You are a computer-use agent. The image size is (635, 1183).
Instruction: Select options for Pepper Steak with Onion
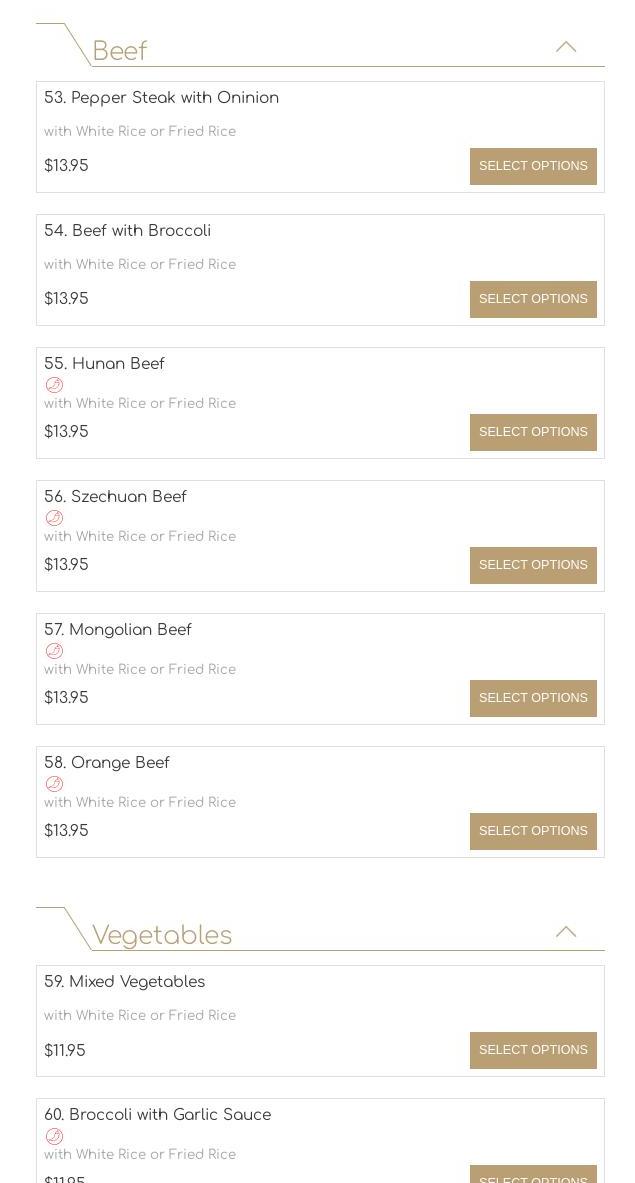pyautogui.click(x=533, y=166)
